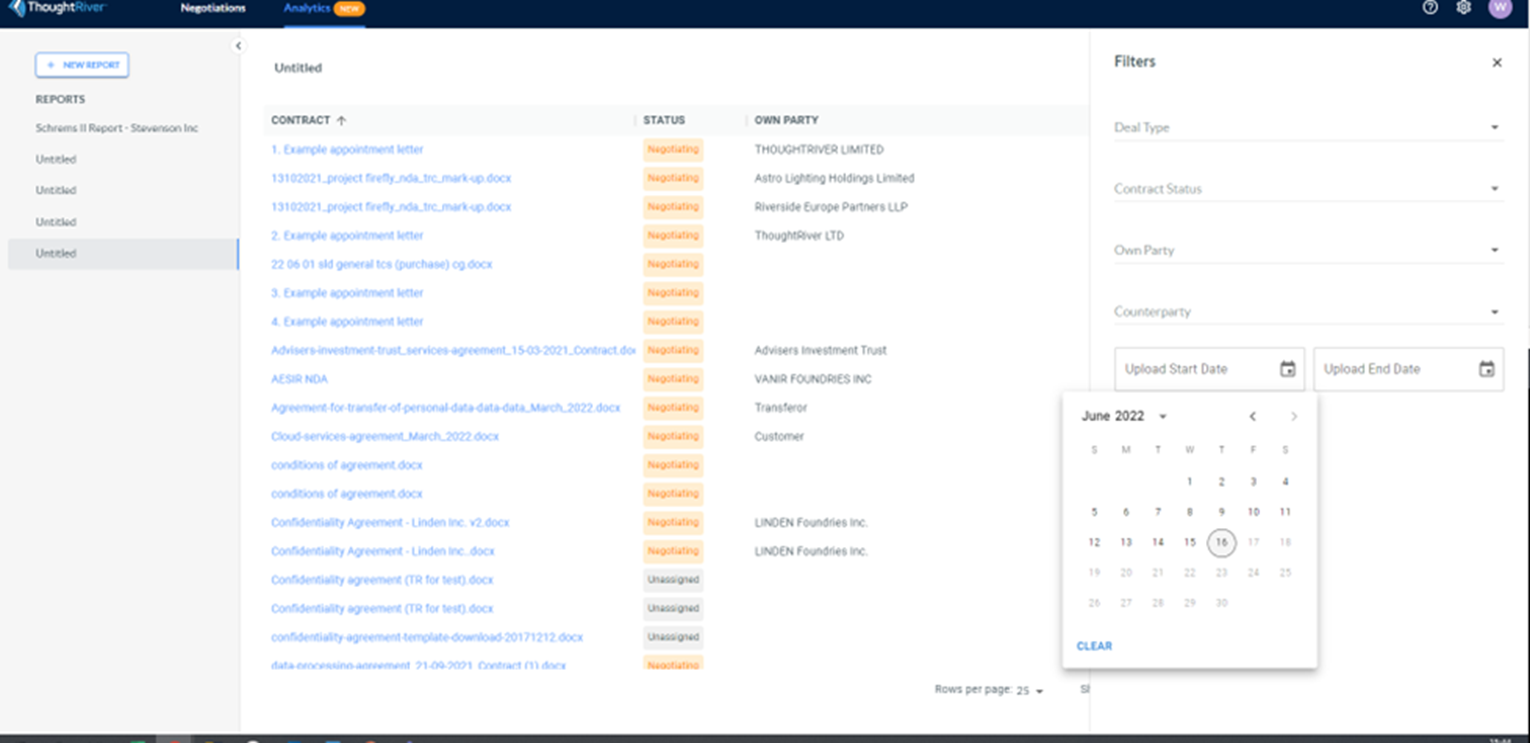
Task: Open Confidentiality Agreement - Linden Inc. v2.docx
Action: pyautogui.click(x=390, y=523)
